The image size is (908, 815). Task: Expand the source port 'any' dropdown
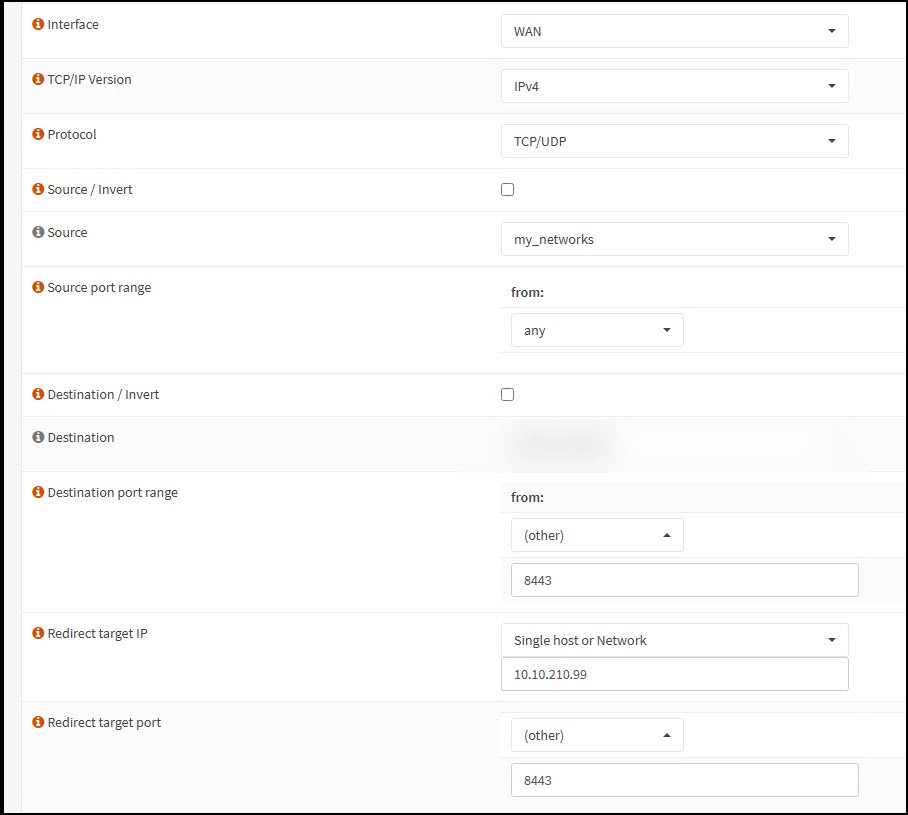click(597, 330)
